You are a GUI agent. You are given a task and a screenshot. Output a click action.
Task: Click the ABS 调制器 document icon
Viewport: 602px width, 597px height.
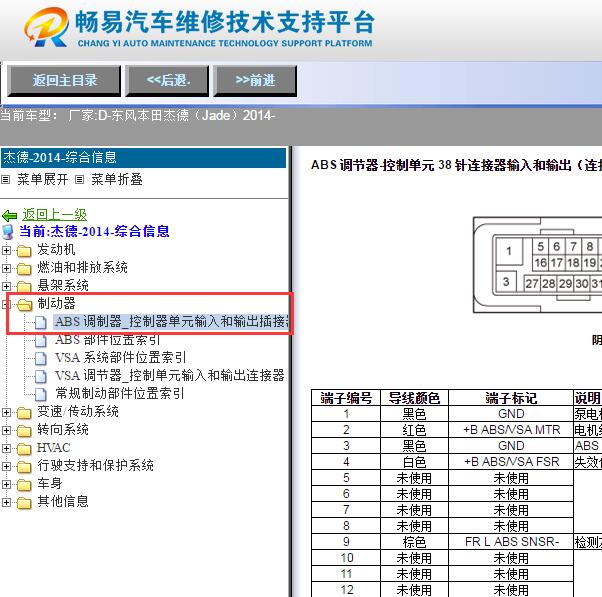pyautogui.click(x=41, y=322)
